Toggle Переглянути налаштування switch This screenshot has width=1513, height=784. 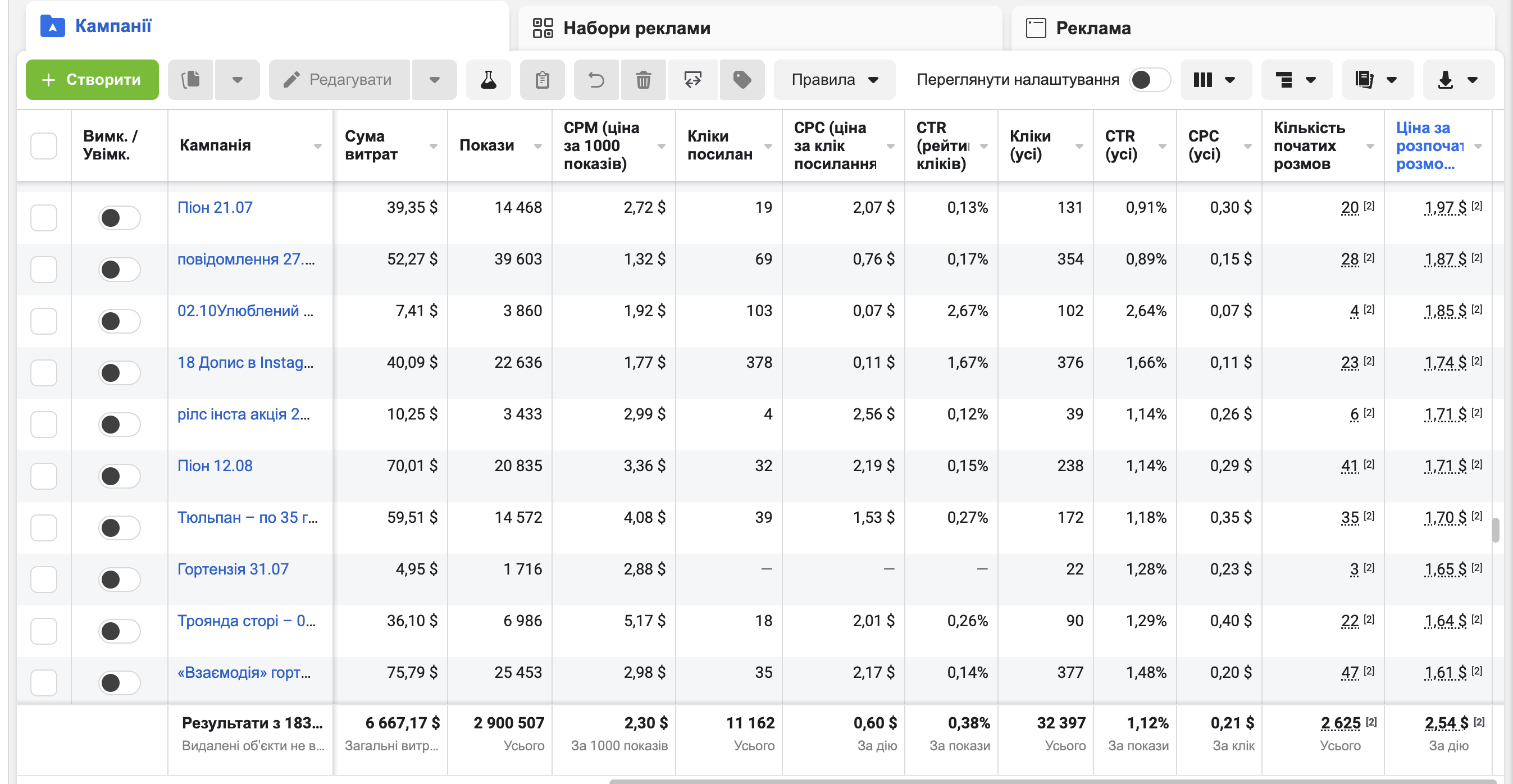click(x=1150, y=79)
